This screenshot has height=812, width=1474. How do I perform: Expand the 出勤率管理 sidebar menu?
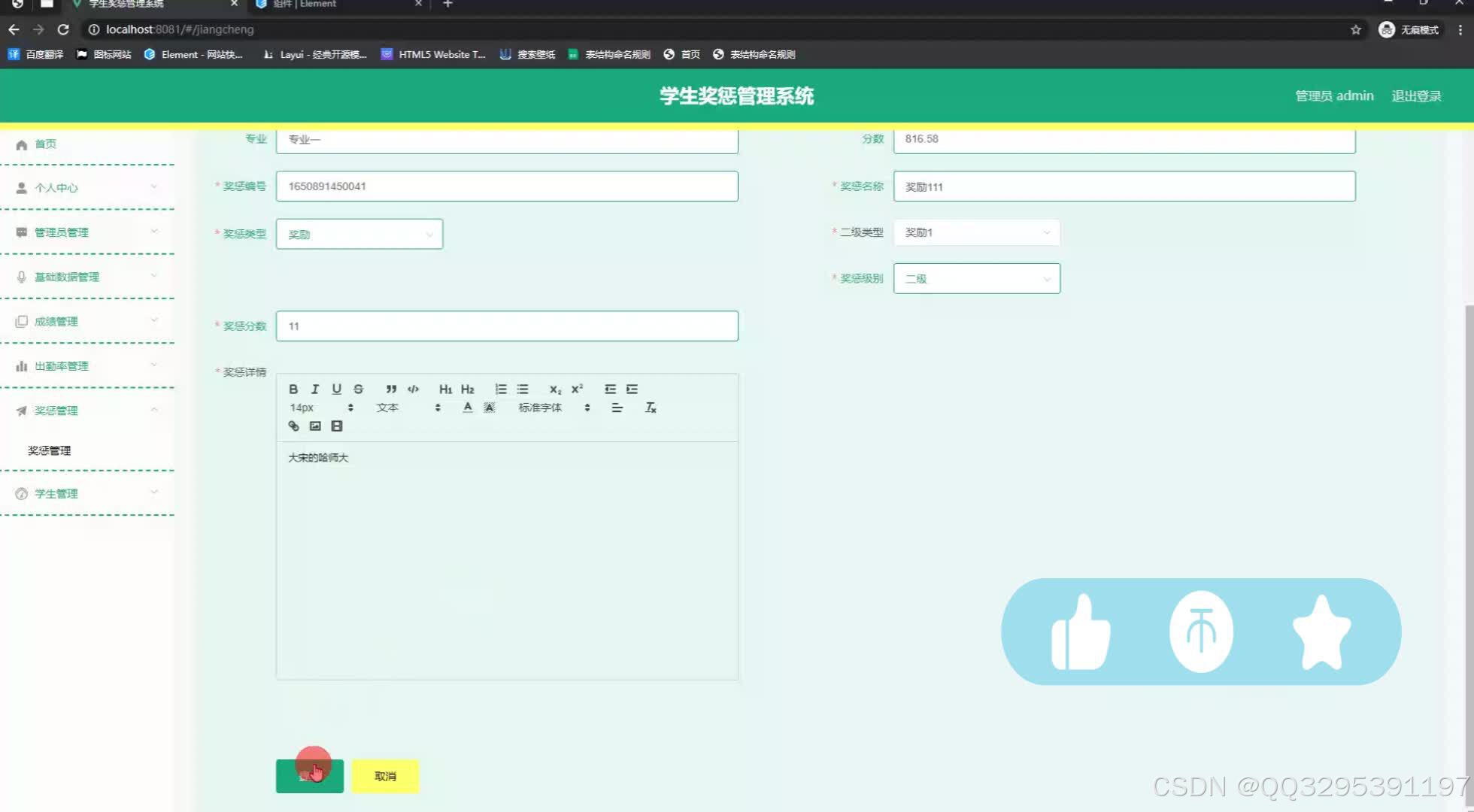click(x=87, y=365)
